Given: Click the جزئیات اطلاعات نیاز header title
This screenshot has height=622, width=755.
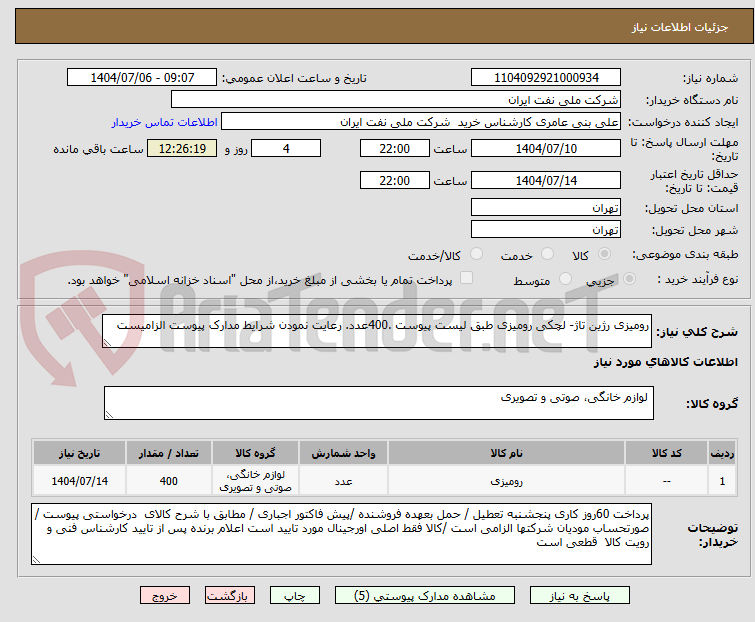Looking at the screenshot, I should 679,27.
